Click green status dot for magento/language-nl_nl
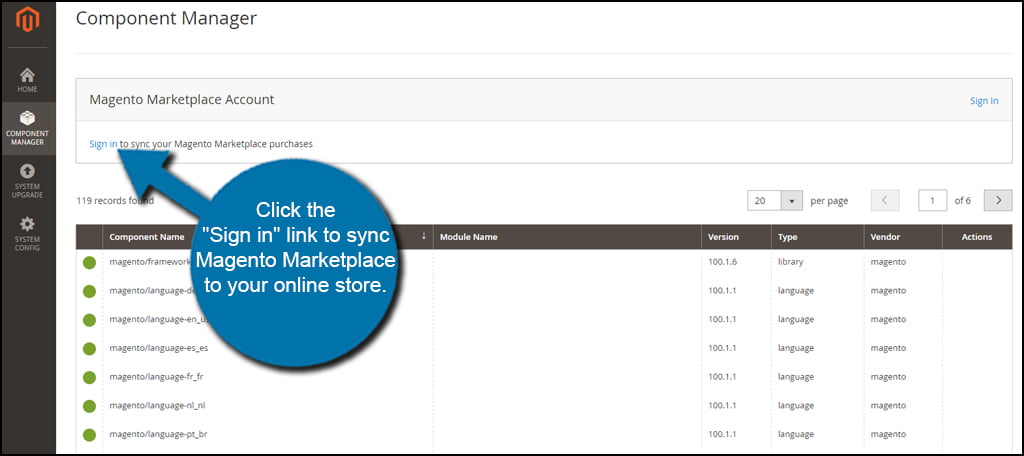The width and height of the screenshot is (1024, 456). 89,406
